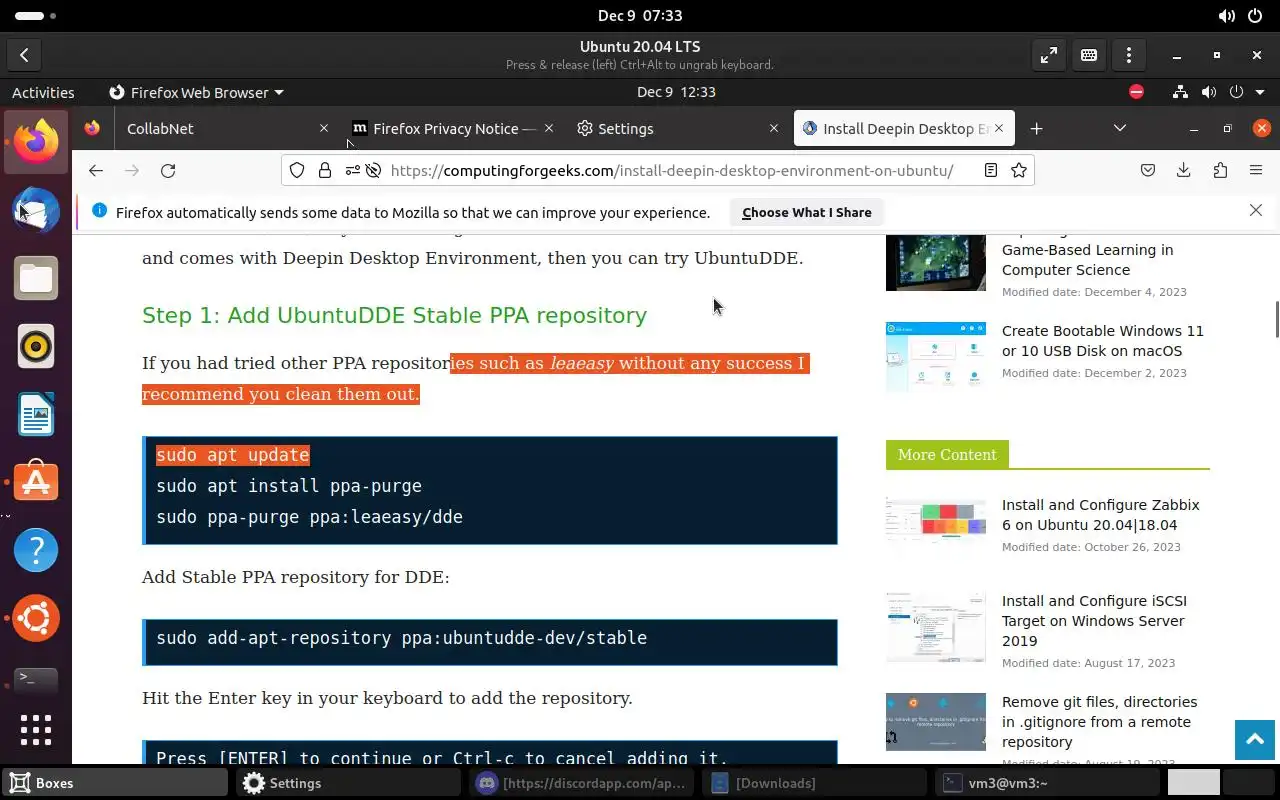
Task: Click the host volume icon in top bar
Action: [x=1227, y=16]
